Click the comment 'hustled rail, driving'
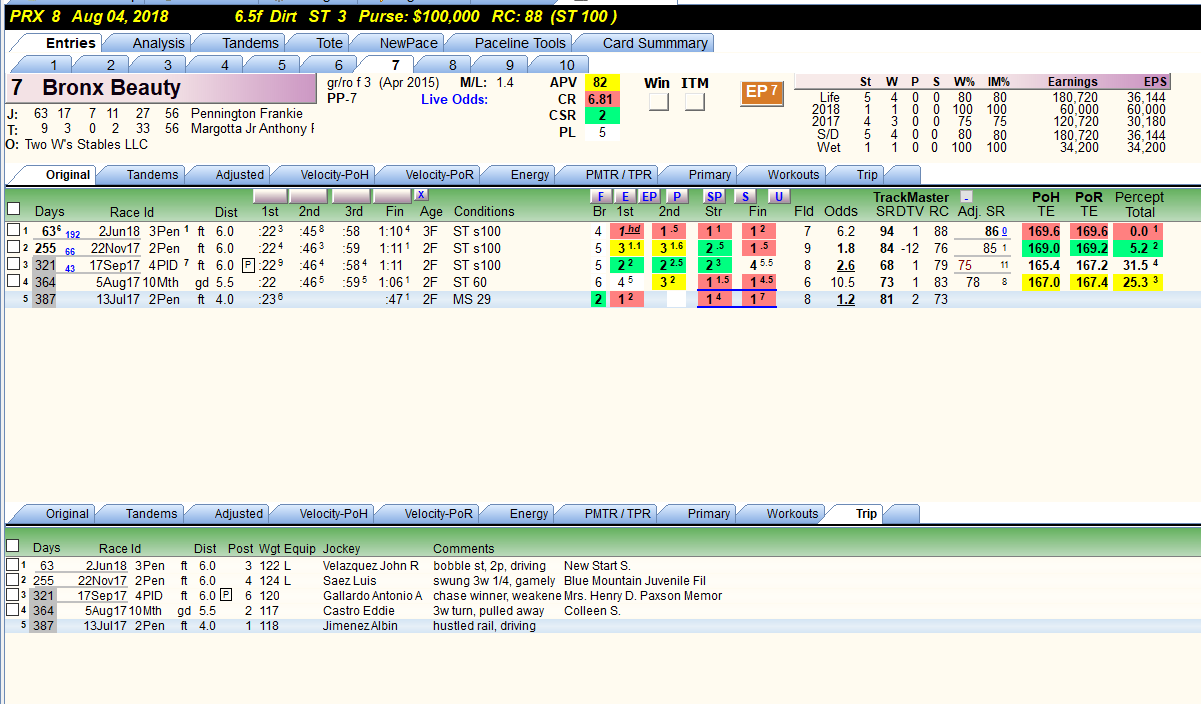Viewport: 1201px width, 704px height. click(x=484, y=626)
